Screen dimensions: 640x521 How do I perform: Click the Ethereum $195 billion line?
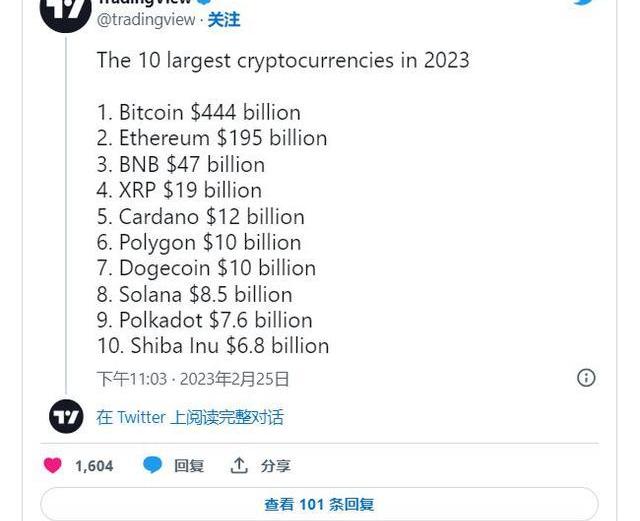[x=212, y=138]
